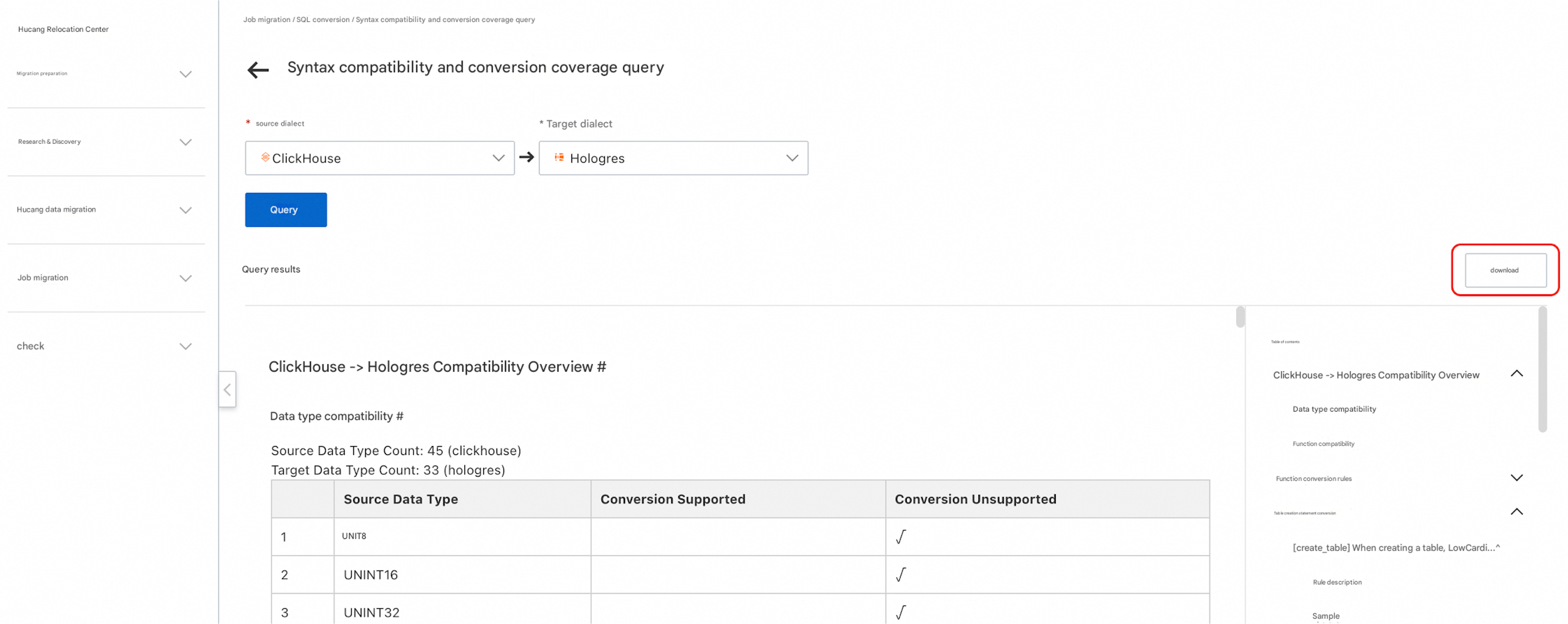Click the Target Data Type Count: 33 line

pyautogui.click(x=388, y=470)
